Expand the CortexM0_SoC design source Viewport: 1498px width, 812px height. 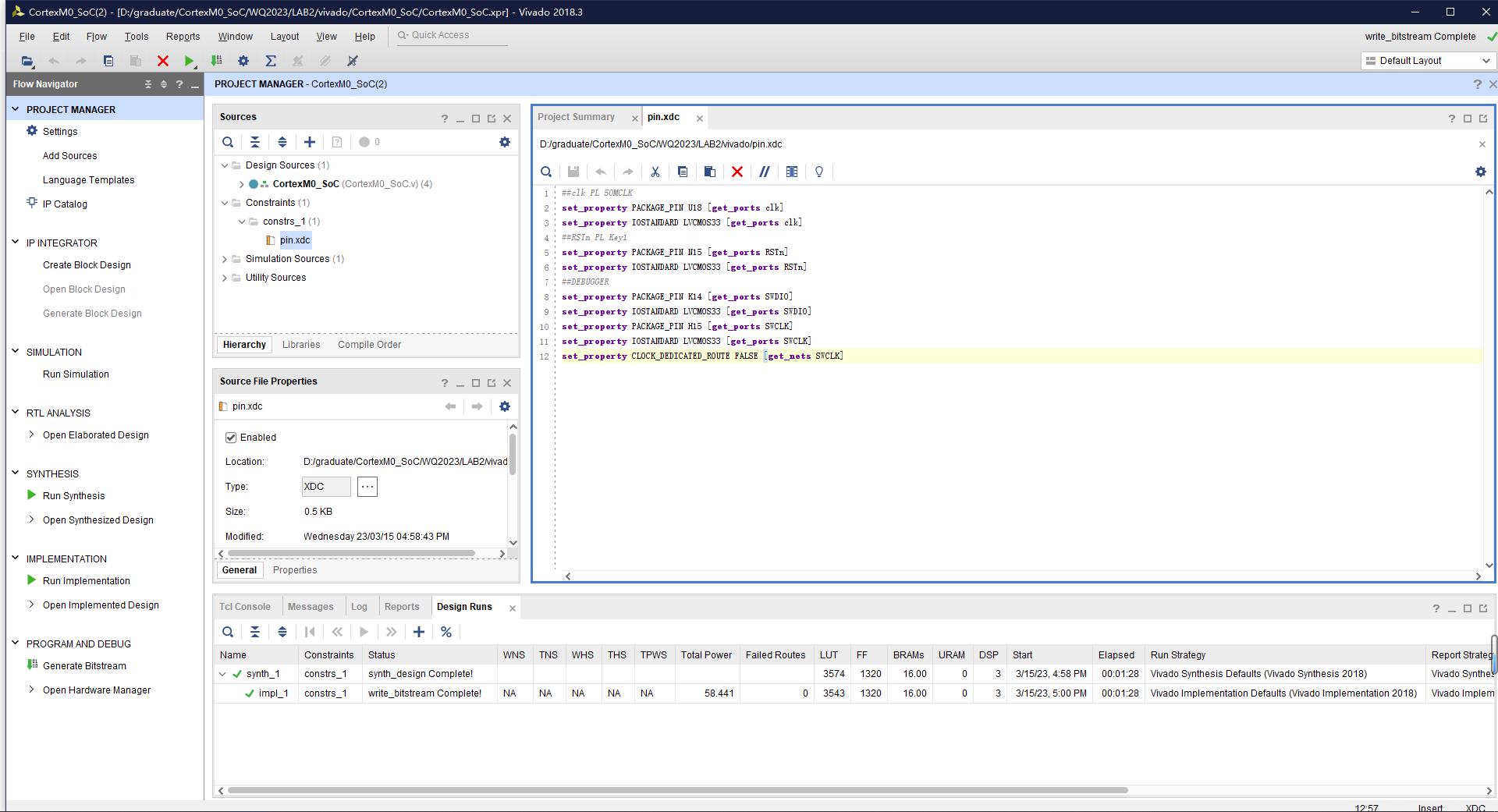pos(241,184)
